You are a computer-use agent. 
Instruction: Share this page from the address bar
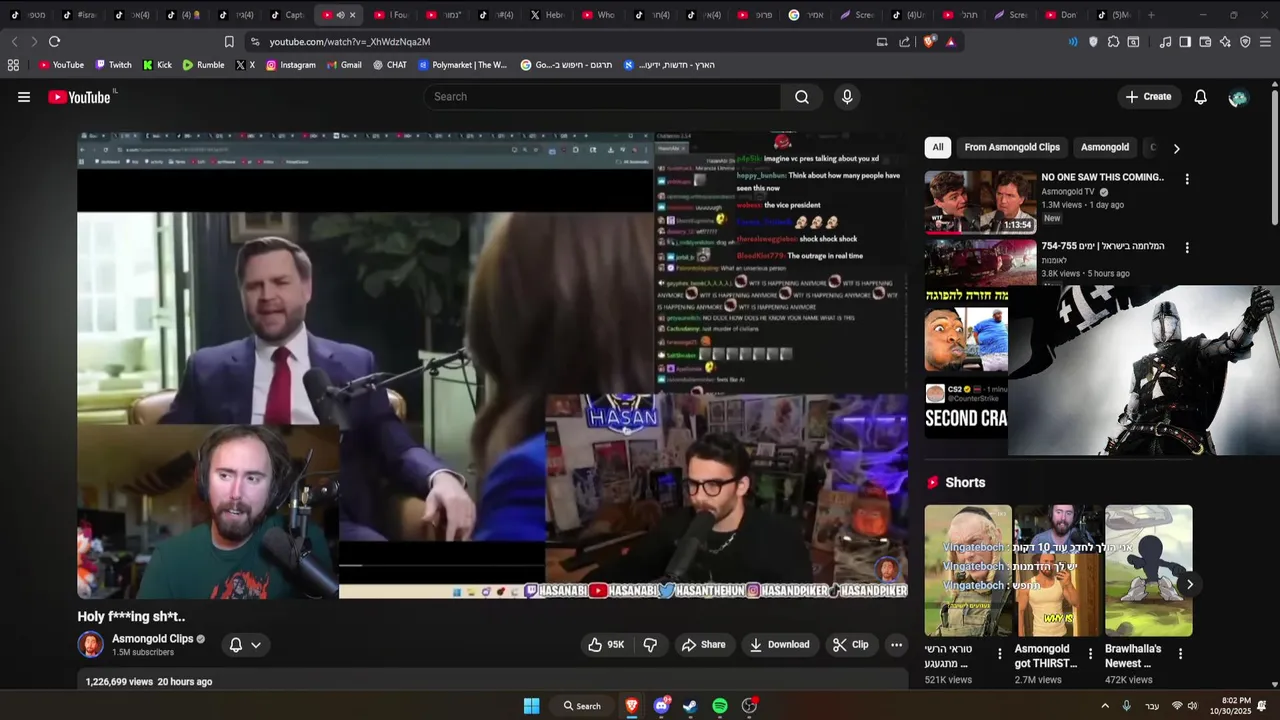[x=905, y=42]
